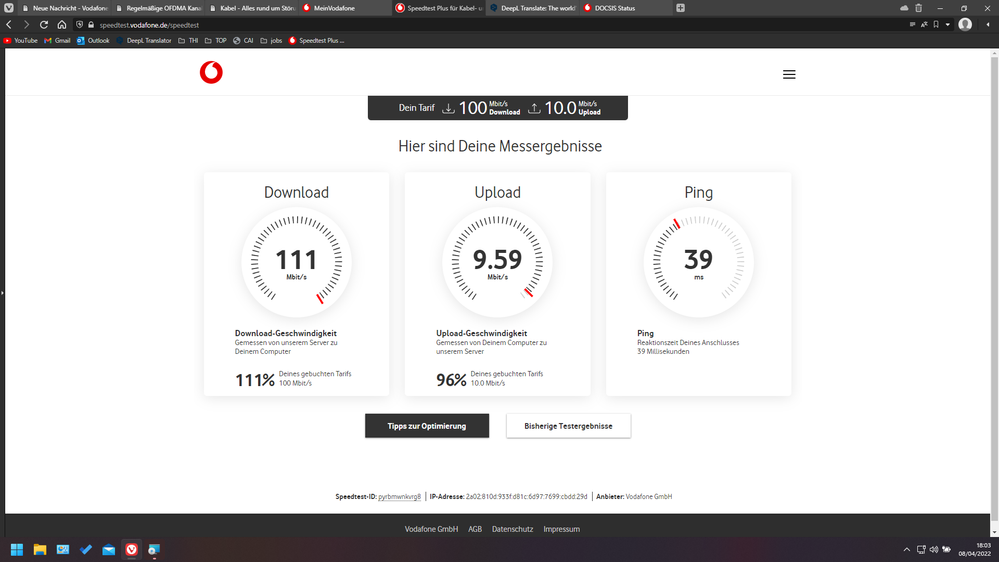Expand the jobs bookmarks folder
The width and height of the screenshot is (999, 562).
point(271,40)
